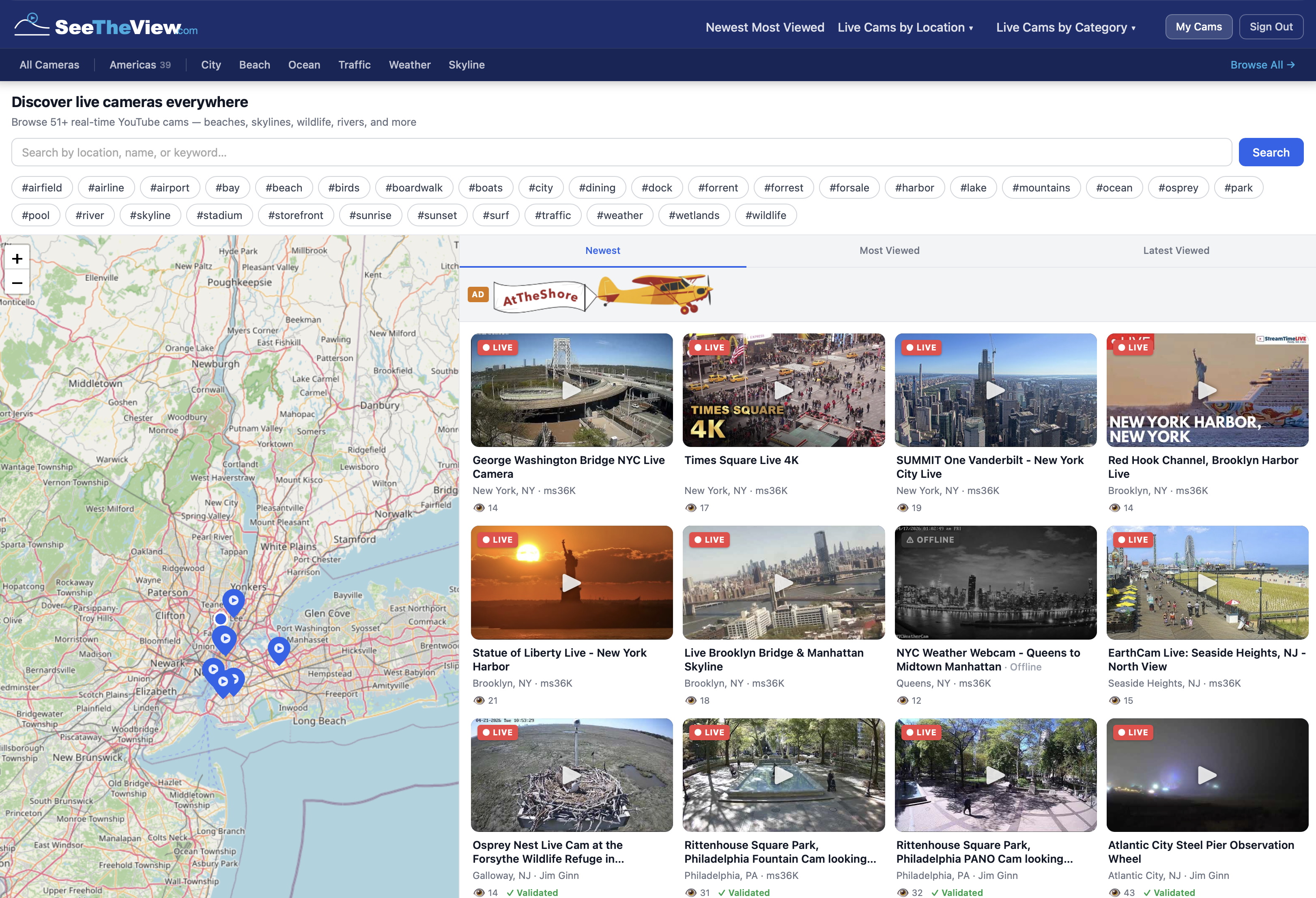The image size is (1316, 898).
Task: Switch to the Latest Viewed tab
Action: click(1176, 250)
